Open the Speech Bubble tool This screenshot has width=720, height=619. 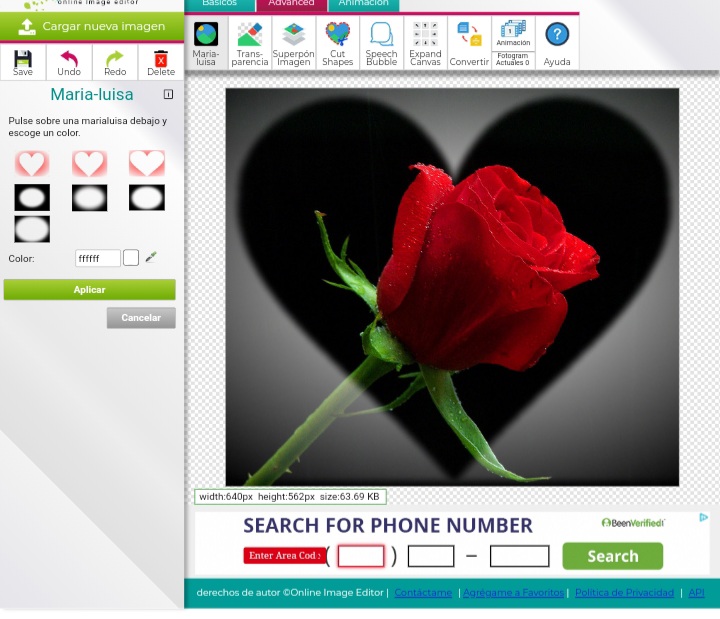tap(381, 44)
